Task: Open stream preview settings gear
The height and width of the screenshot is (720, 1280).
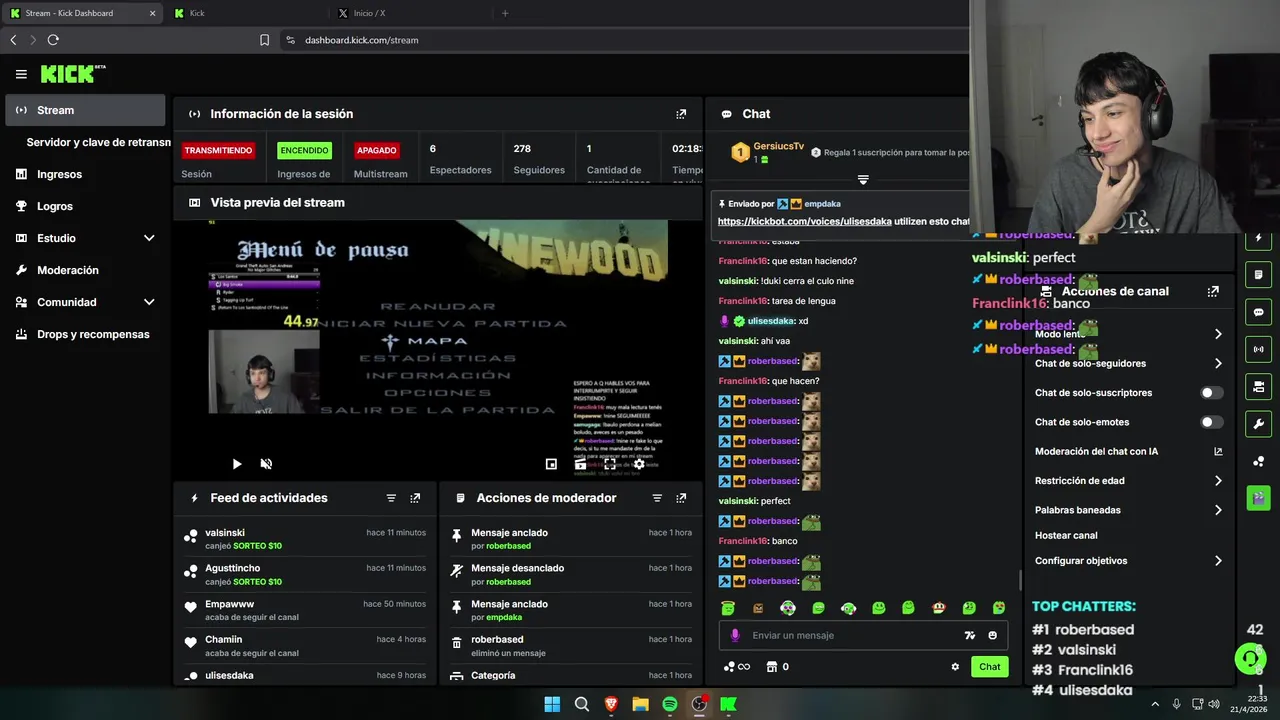Action: pyautogui.click(x=639, y=464)
